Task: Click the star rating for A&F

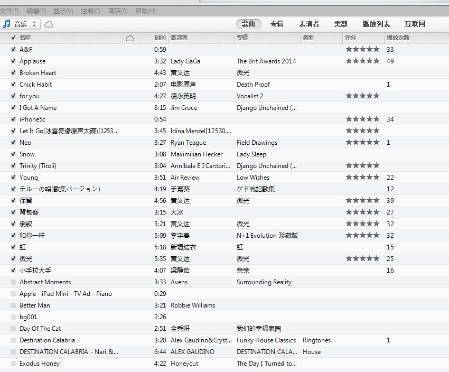Action: pyautogui.click(x=362, y=49)
